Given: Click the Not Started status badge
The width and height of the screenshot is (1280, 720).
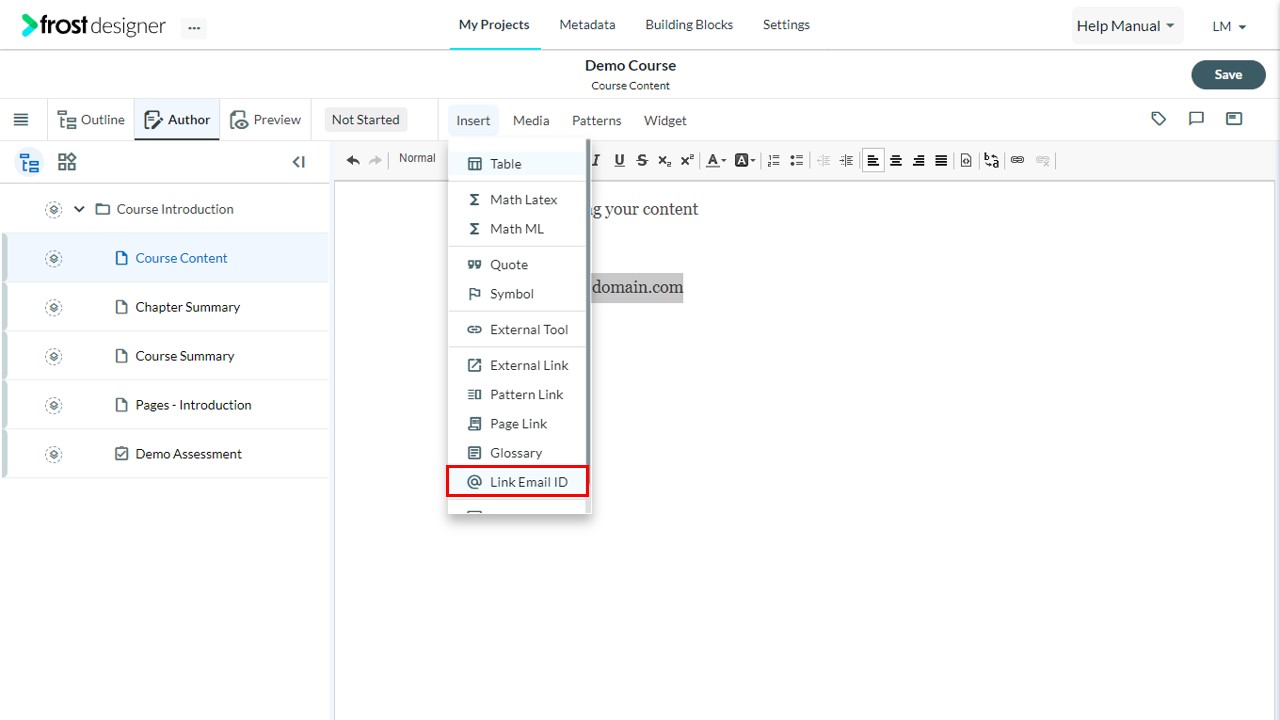Looking at the screenshot, I should tap(366, 120).
